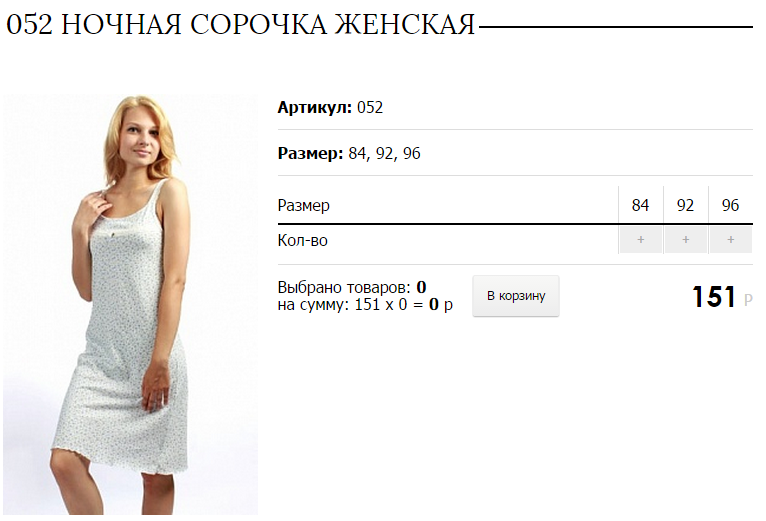Image resolution: width=766 pixels, height=521 pixels.
Task: Select the 92 size column header
Action: pos(685,205)
